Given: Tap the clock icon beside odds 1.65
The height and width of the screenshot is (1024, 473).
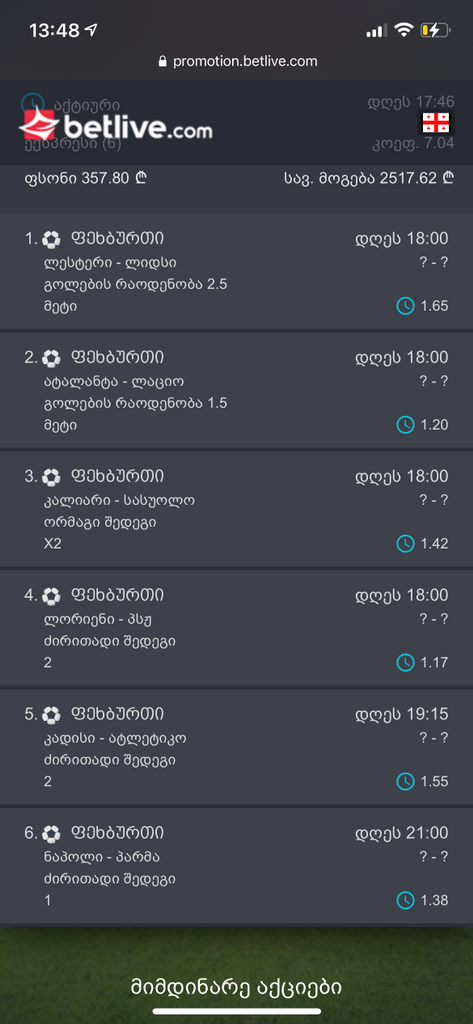Looking at the screenshot, I should tap(406, 306).
